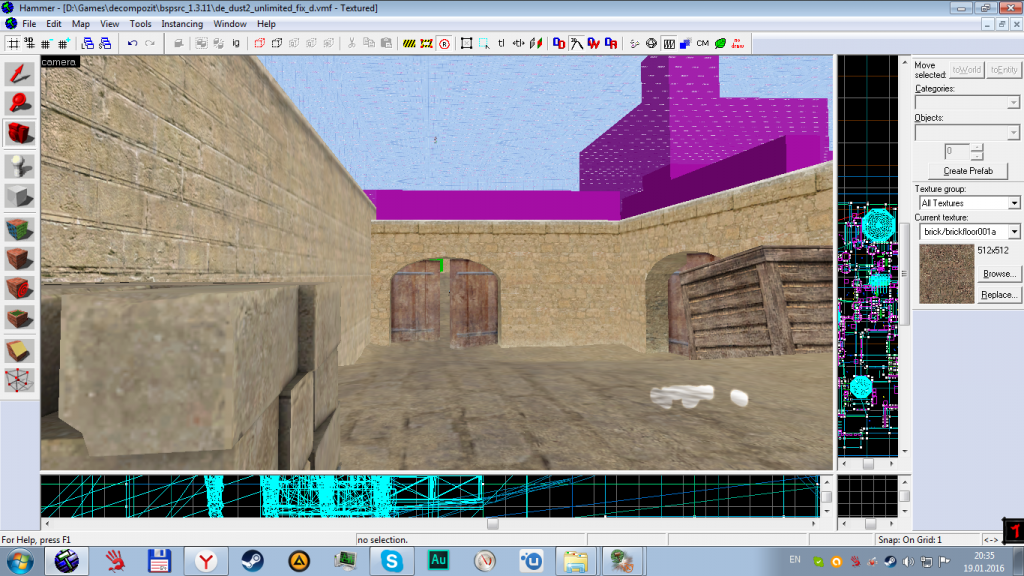Select the Block tool gray cube

point(20,195)
